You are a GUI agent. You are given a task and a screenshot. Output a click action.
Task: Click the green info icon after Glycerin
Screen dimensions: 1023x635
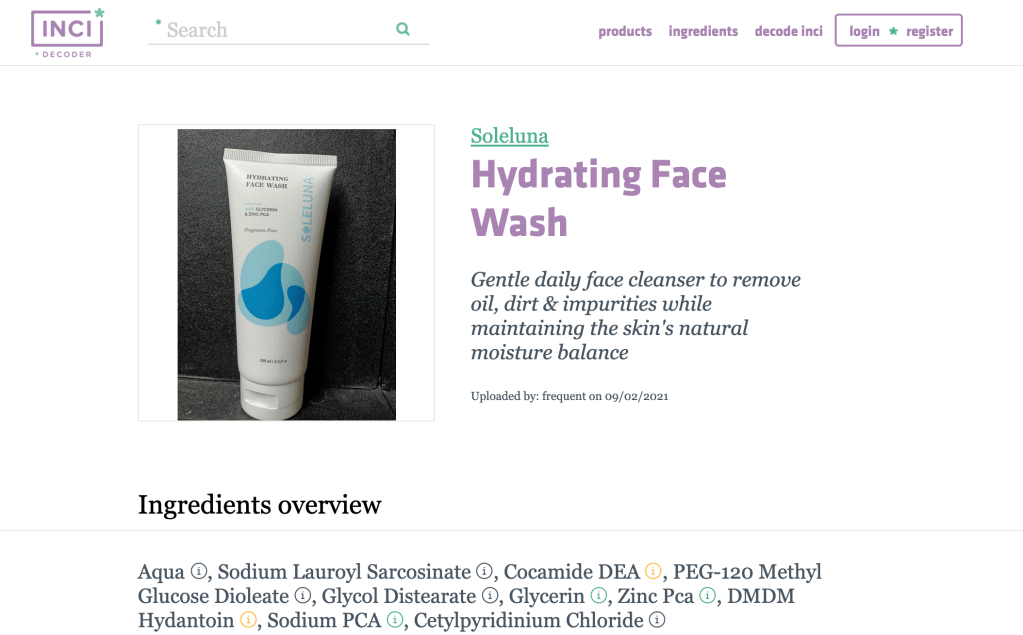598,595
